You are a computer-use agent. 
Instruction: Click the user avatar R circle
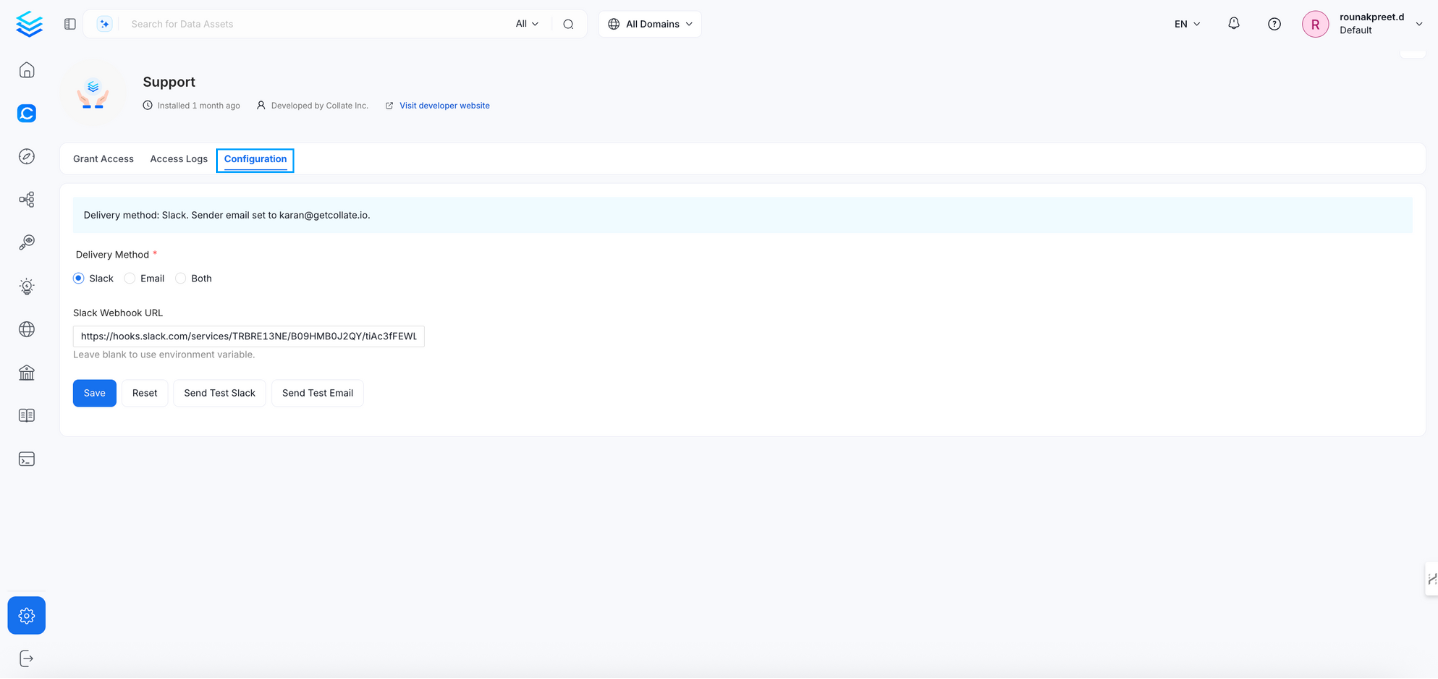pyautogui.click(x=1315, y=24)
